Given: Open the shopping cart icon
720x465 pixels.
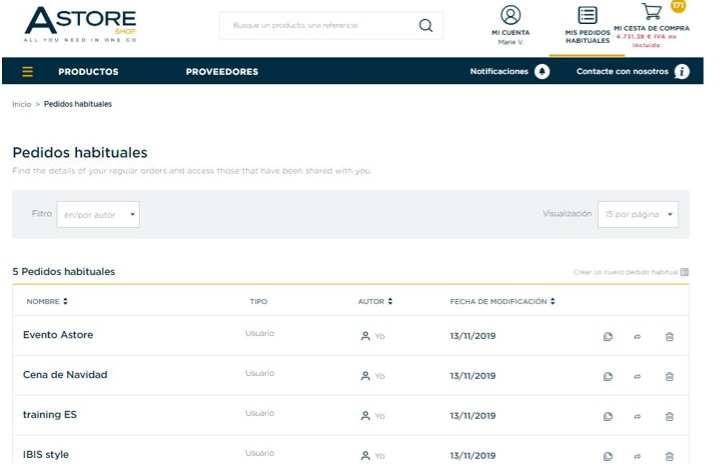Looking at the screenshot, I should 652,11.
